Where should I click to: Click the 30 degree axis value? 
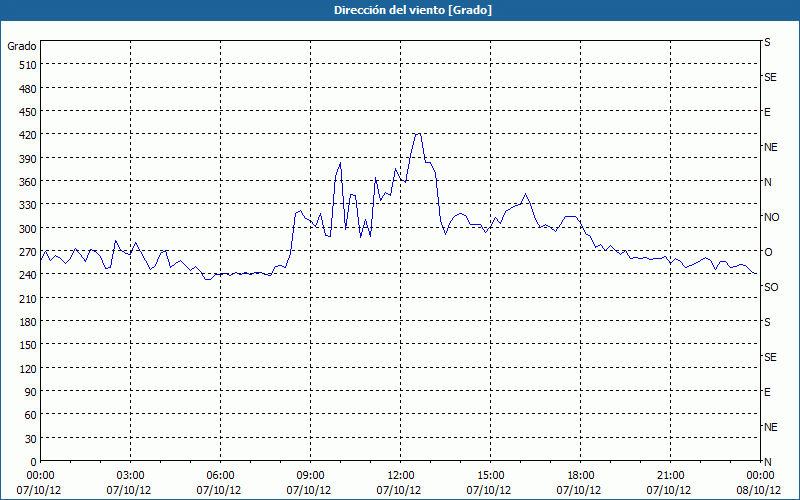(31, 439)
